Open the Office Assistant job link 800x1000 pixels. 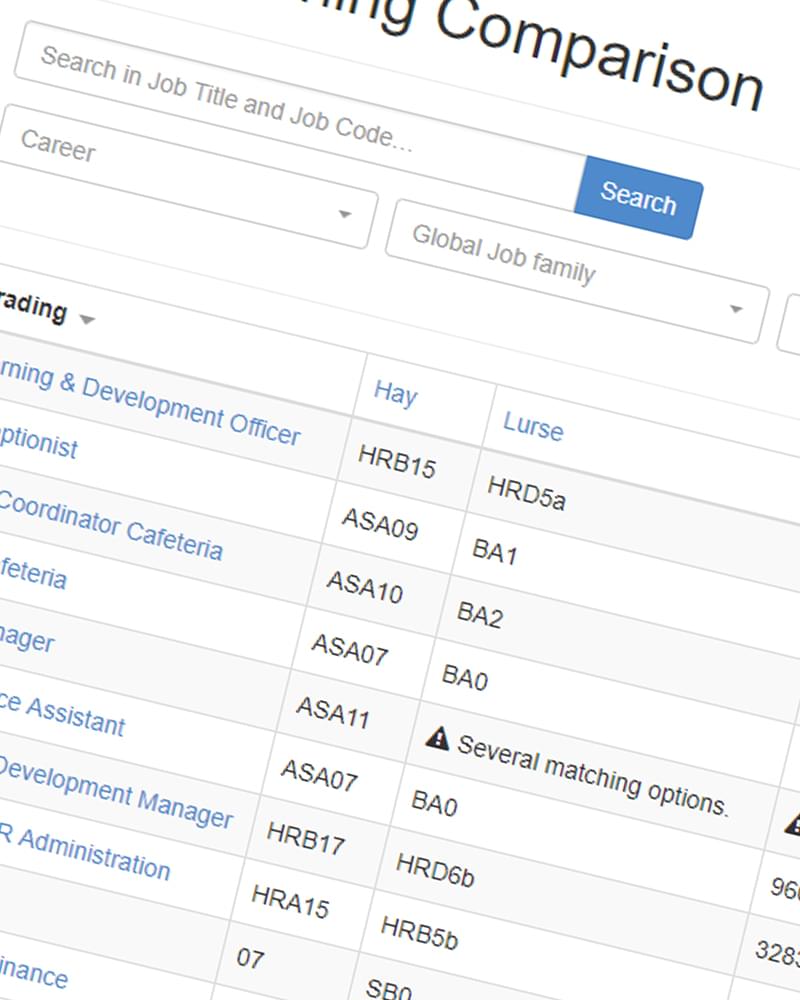(63, 714)
